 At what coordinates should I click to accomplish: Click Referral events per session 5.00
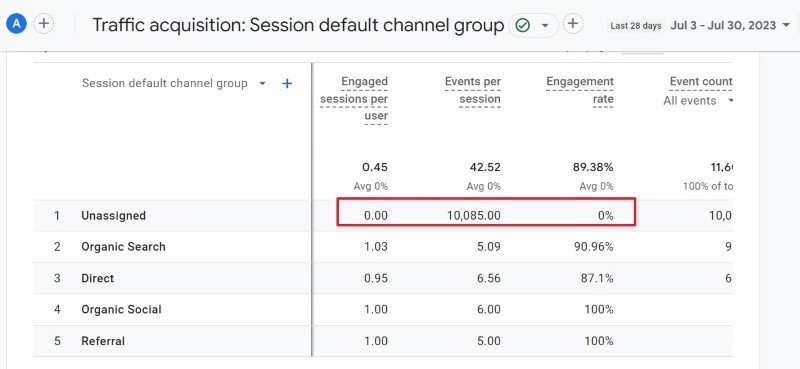(x=489, y=341)
